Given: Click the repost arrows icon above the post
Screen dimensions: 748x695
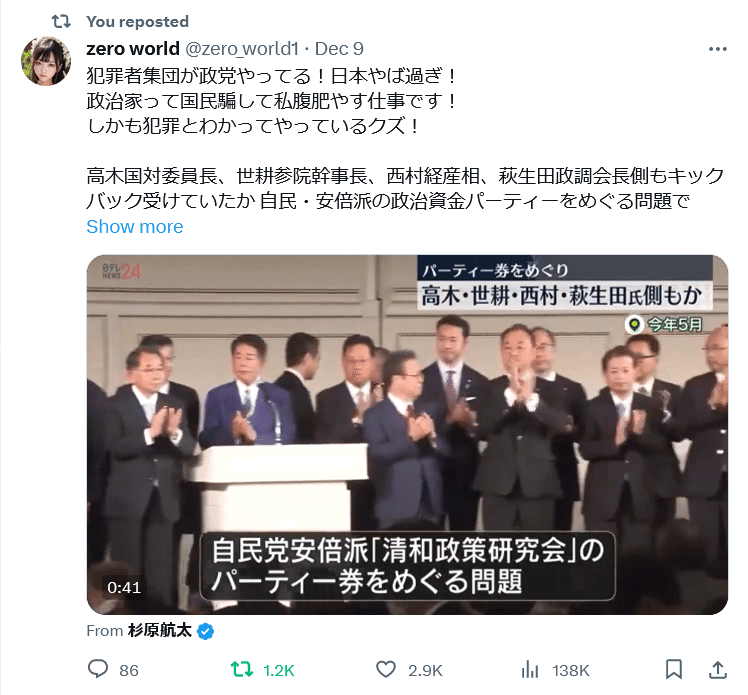Looking at the screenshot, I should pos(61,21).
